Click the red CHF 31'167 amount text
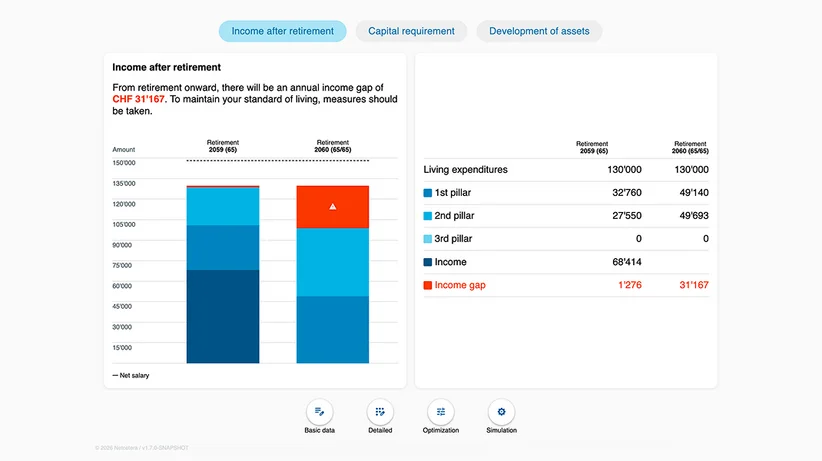 138,99
